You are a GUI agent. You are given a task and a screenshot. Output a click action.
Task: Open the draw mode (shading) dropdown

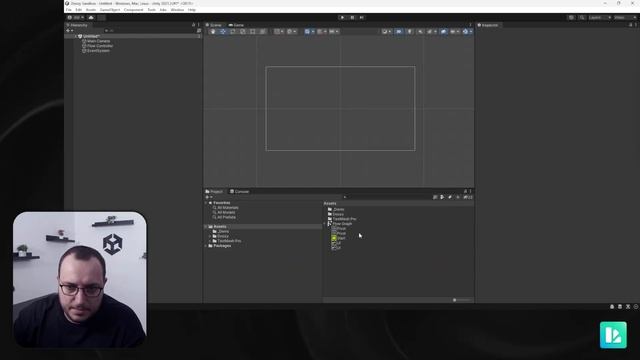click(x=386, y=31)
